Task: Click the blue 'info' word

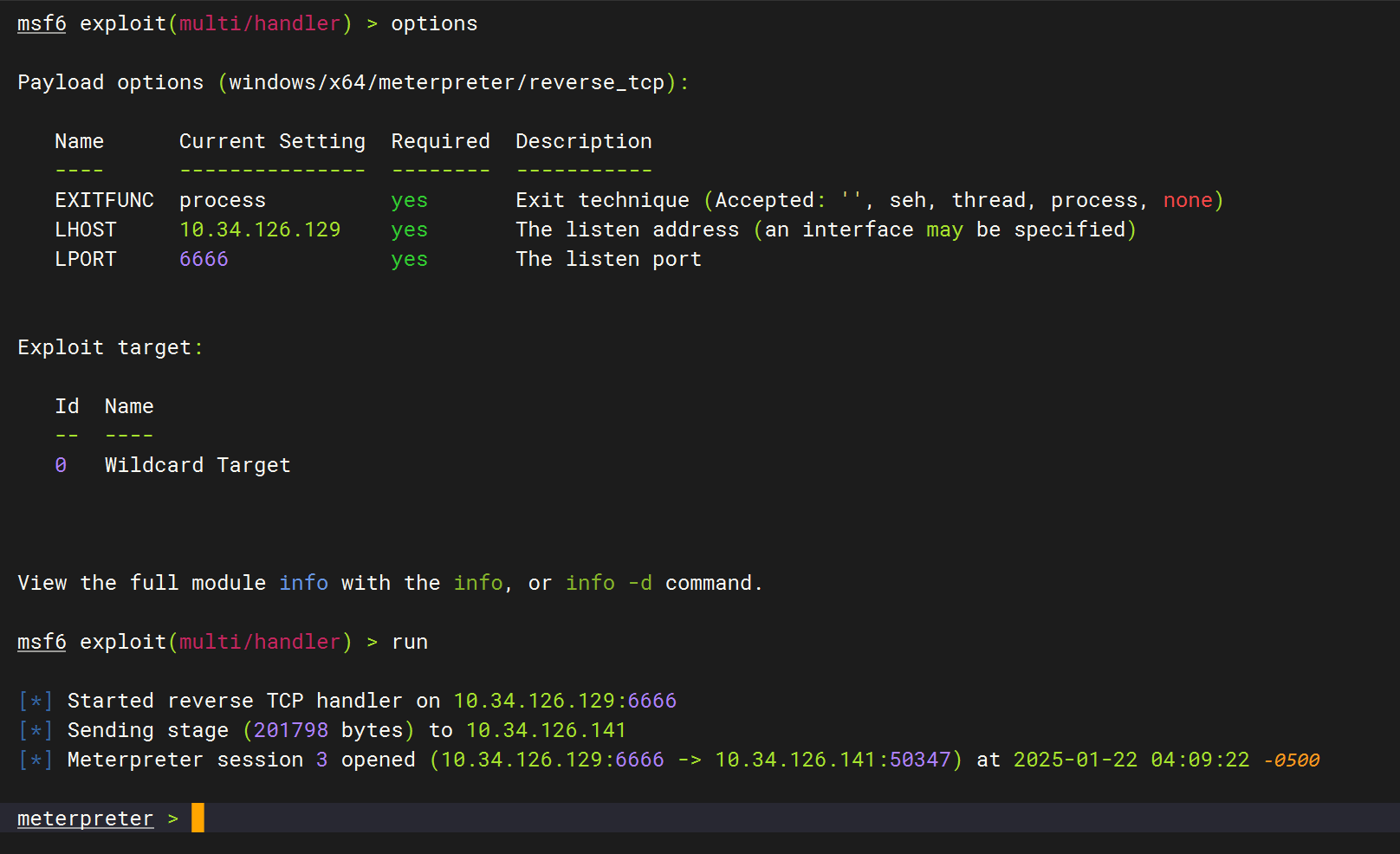Action: coord(303,583)
